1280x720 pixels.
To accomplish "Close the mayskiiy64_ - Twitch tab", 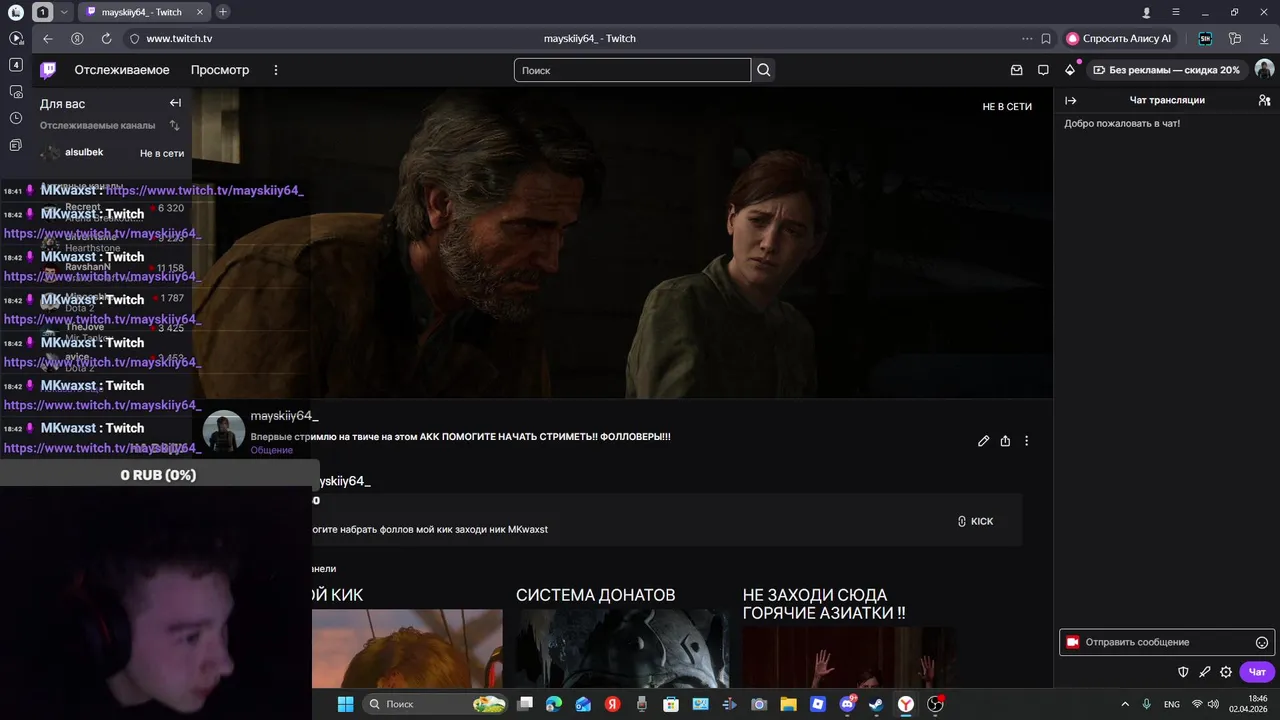I will click(x=199, y=12).
